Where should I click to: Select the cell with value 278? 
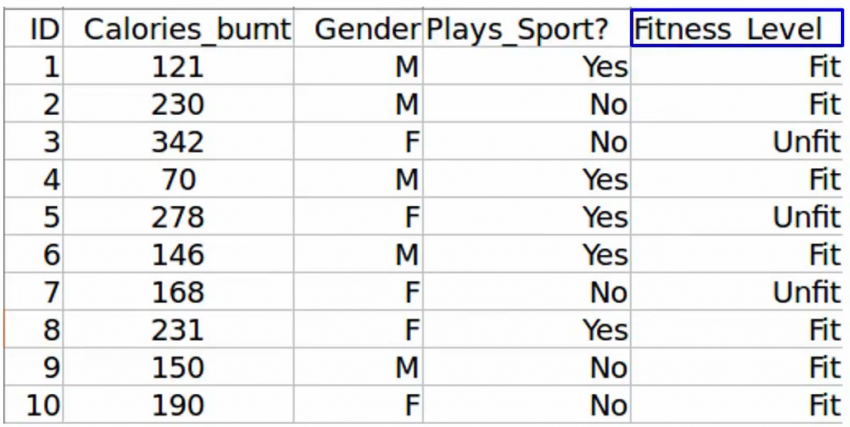tap(179, 217)
